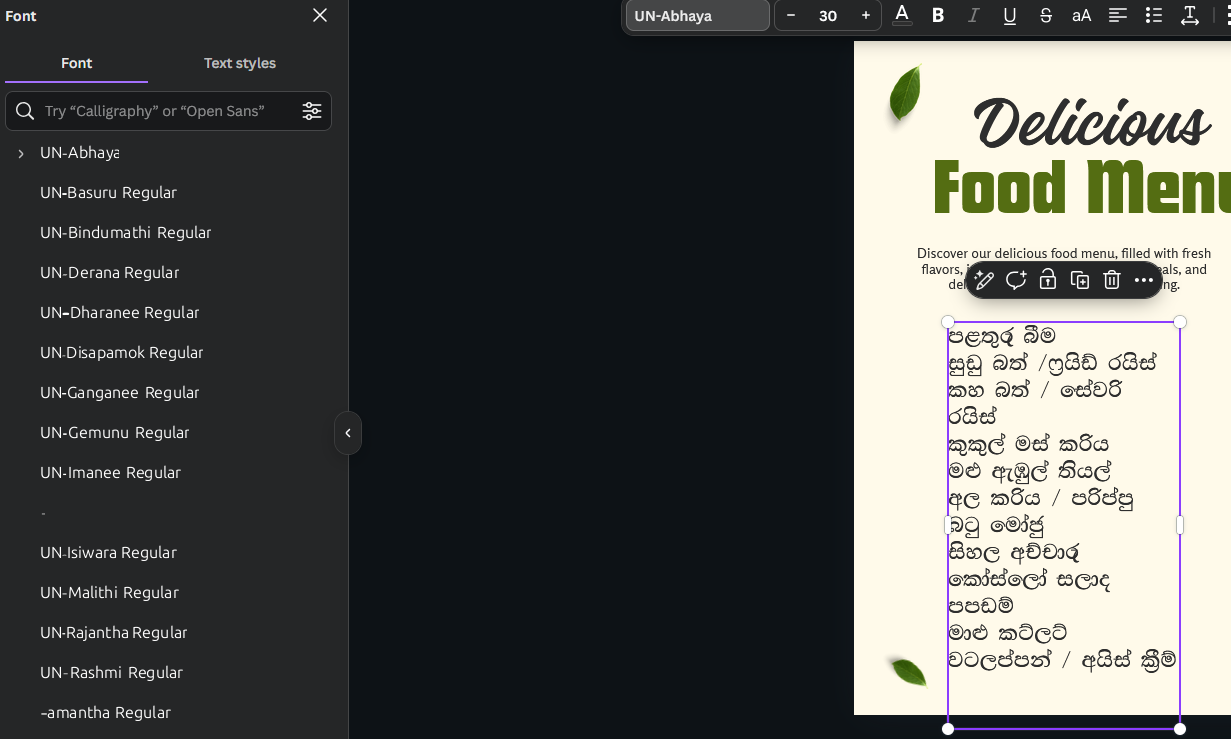Select UN-Gemunu Regular font

click(x=115, y=433)
